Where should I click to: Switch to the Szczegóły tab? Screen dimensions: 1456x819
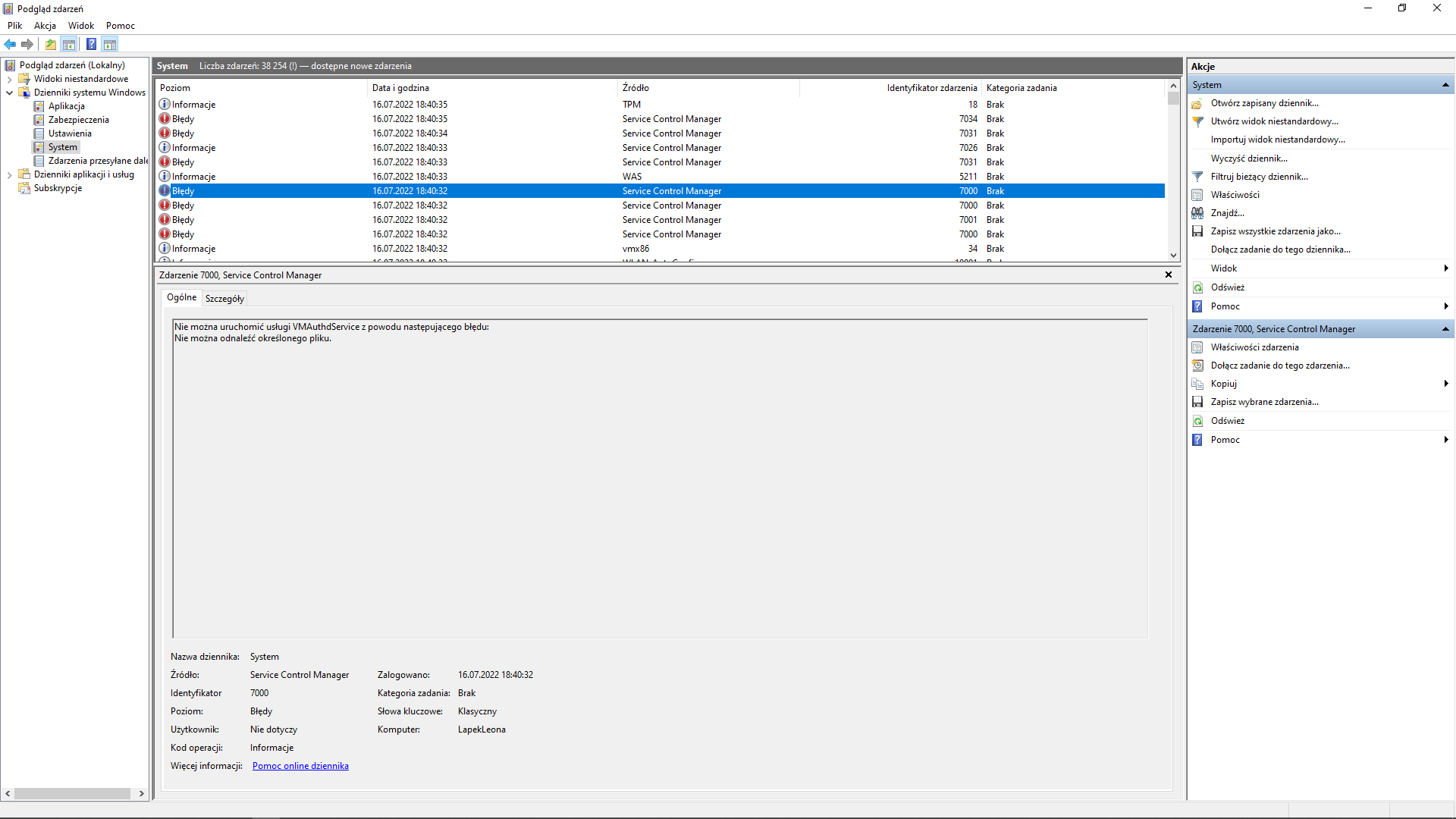(224, 299)
